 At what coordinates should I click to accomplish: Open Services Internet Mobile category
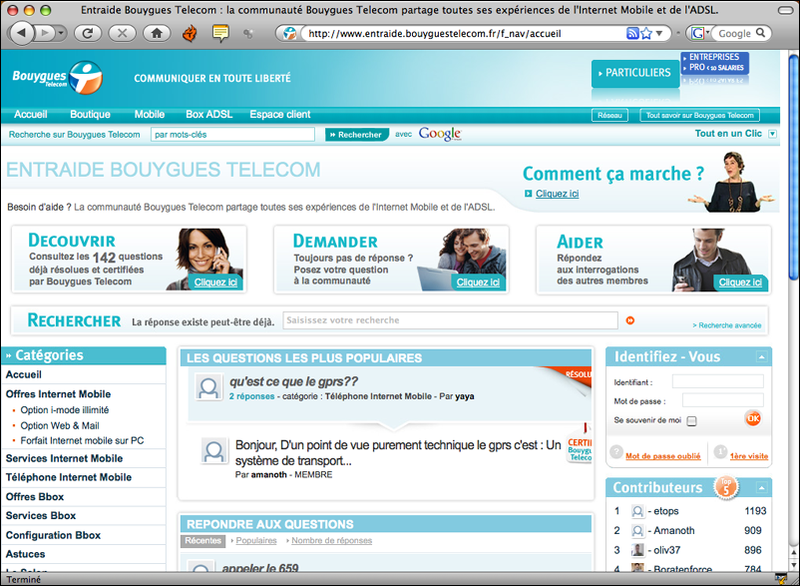pyautogui.click(x=64, y=458)
